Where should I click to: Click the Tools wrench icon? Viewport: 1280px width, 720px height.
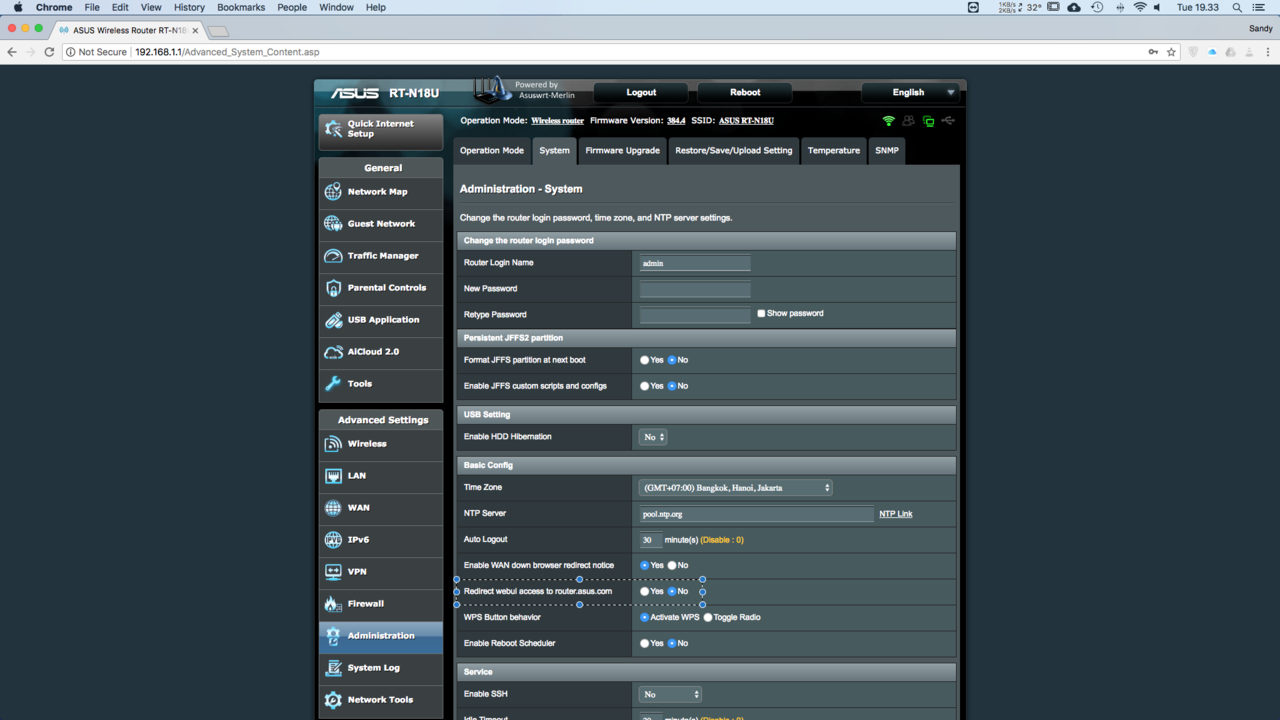(333, 384)
